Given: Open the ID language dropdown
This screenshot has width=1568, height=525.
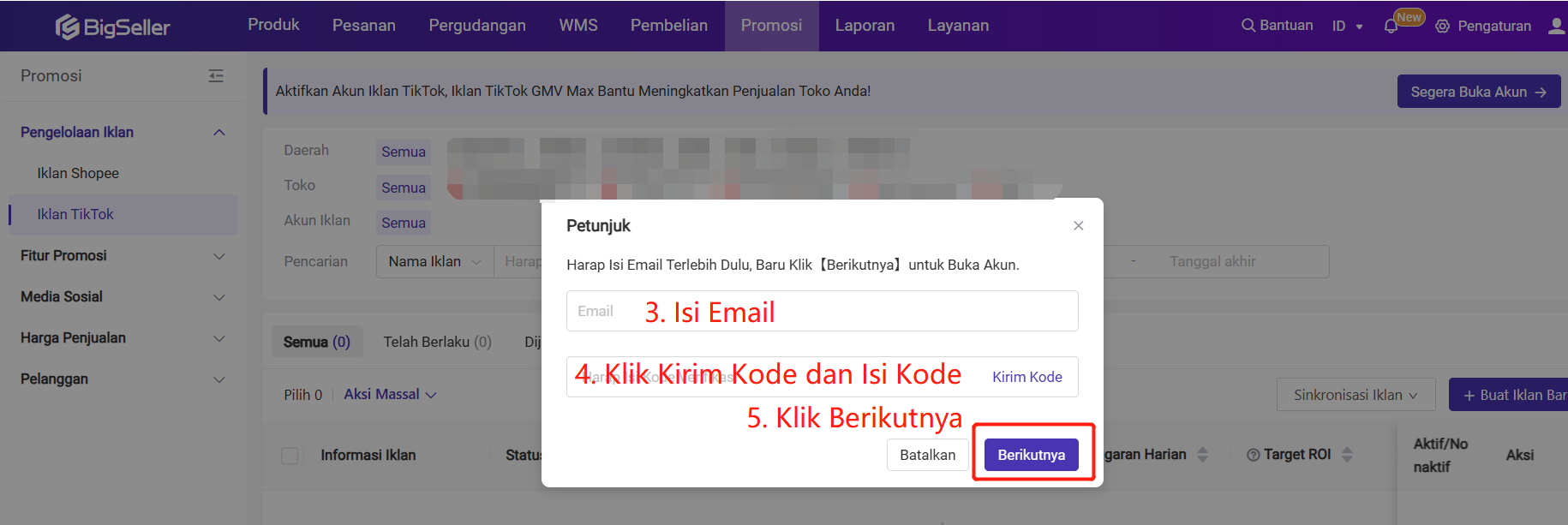Looking at the screenshot, I should [x=1348, y=26].
